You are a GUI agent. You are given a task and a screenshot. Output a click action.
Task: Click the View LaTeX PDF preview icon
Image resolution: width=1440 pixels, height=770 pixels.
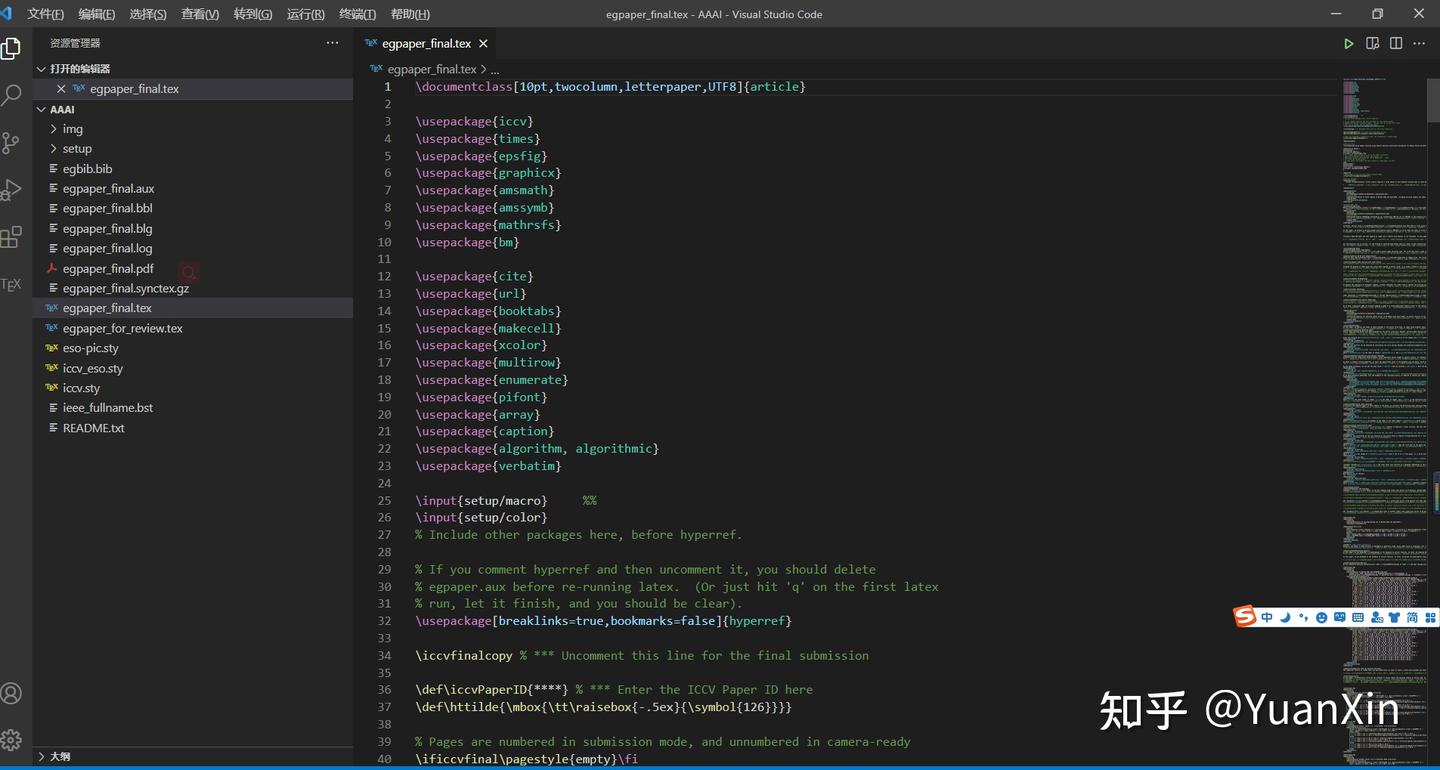coord(1372,43)
